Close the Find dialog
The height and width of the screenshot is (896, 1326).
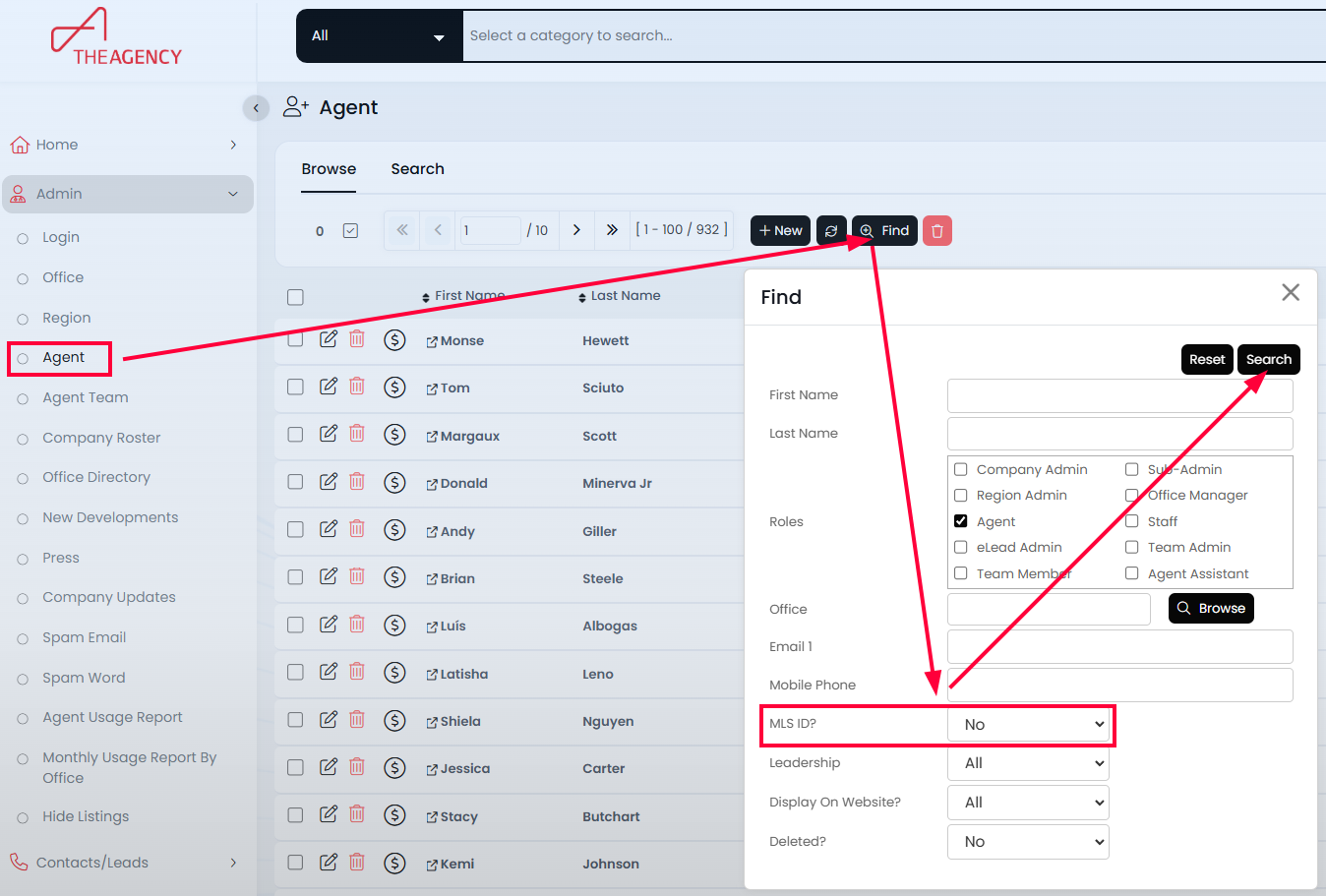pos(1291,292)
